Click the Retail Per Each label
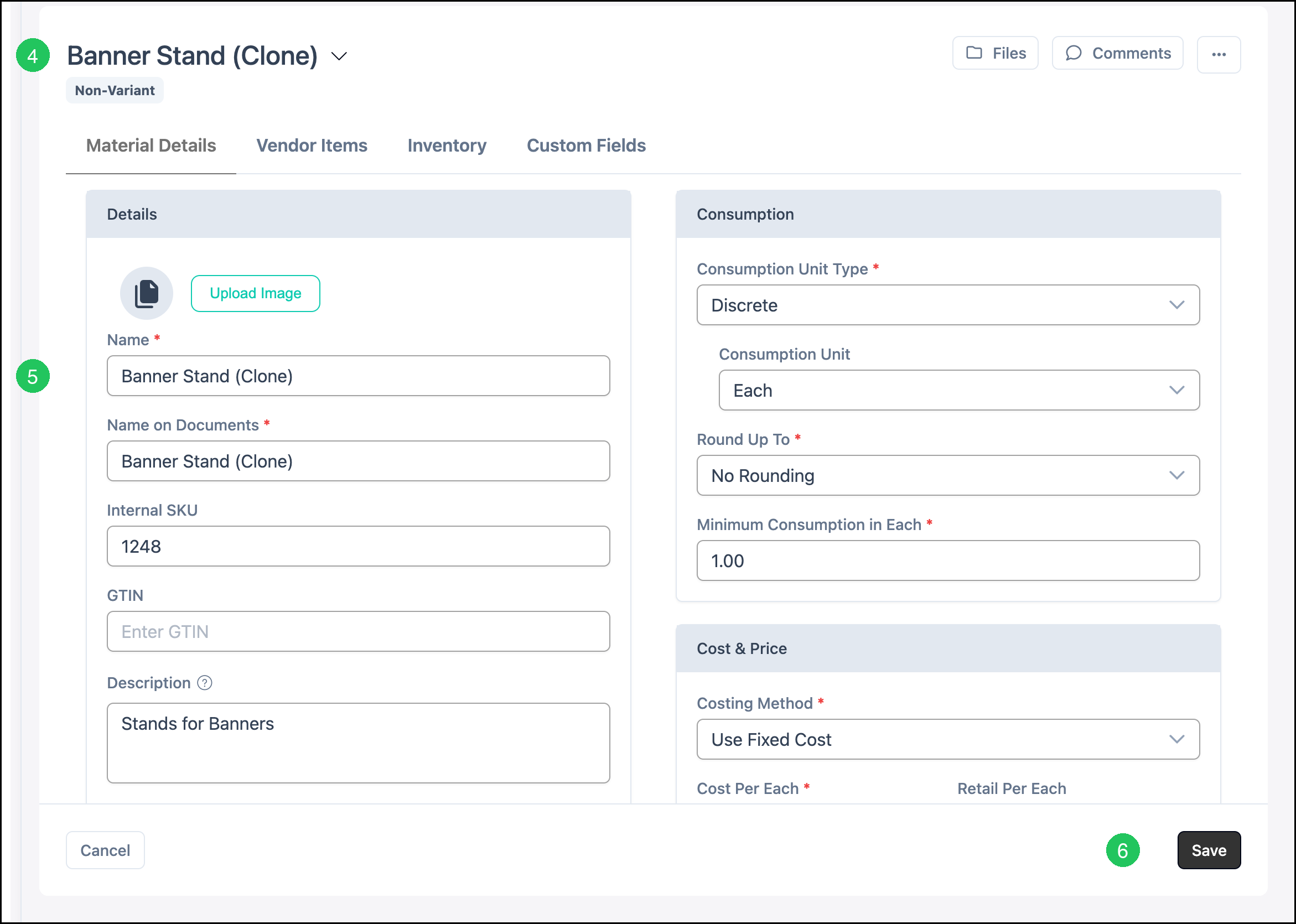Image resolution: width=1296 pixels, height=924 pixels. click(x=1012, y=788)
